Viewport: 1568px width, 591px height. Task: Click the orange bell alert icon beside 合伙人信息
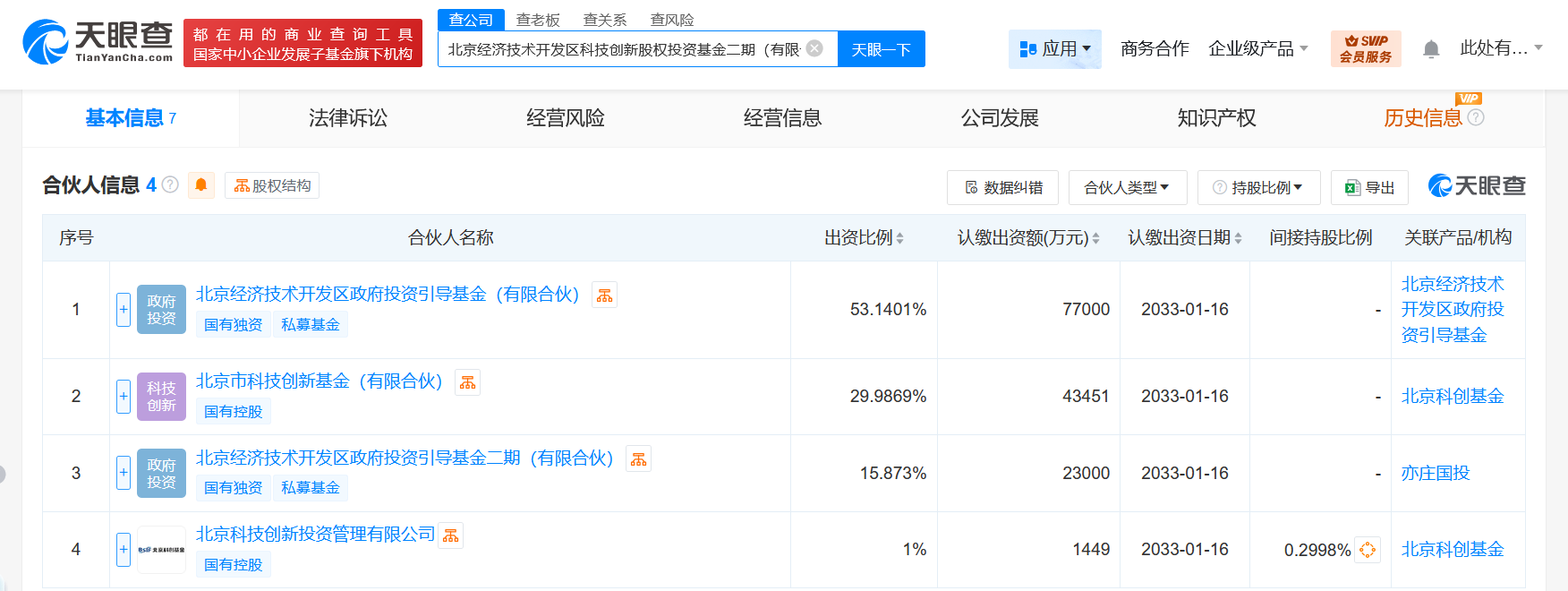[x=201, y=185]
